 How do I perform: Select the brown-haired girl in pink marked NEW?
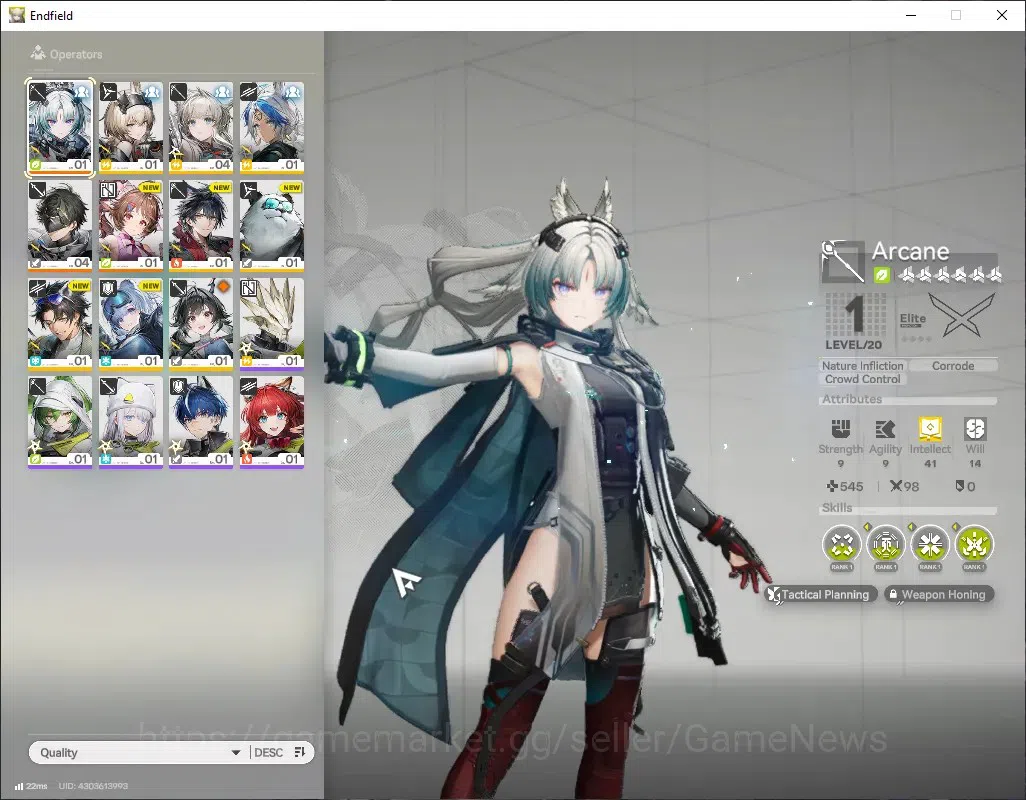[131, 226]
